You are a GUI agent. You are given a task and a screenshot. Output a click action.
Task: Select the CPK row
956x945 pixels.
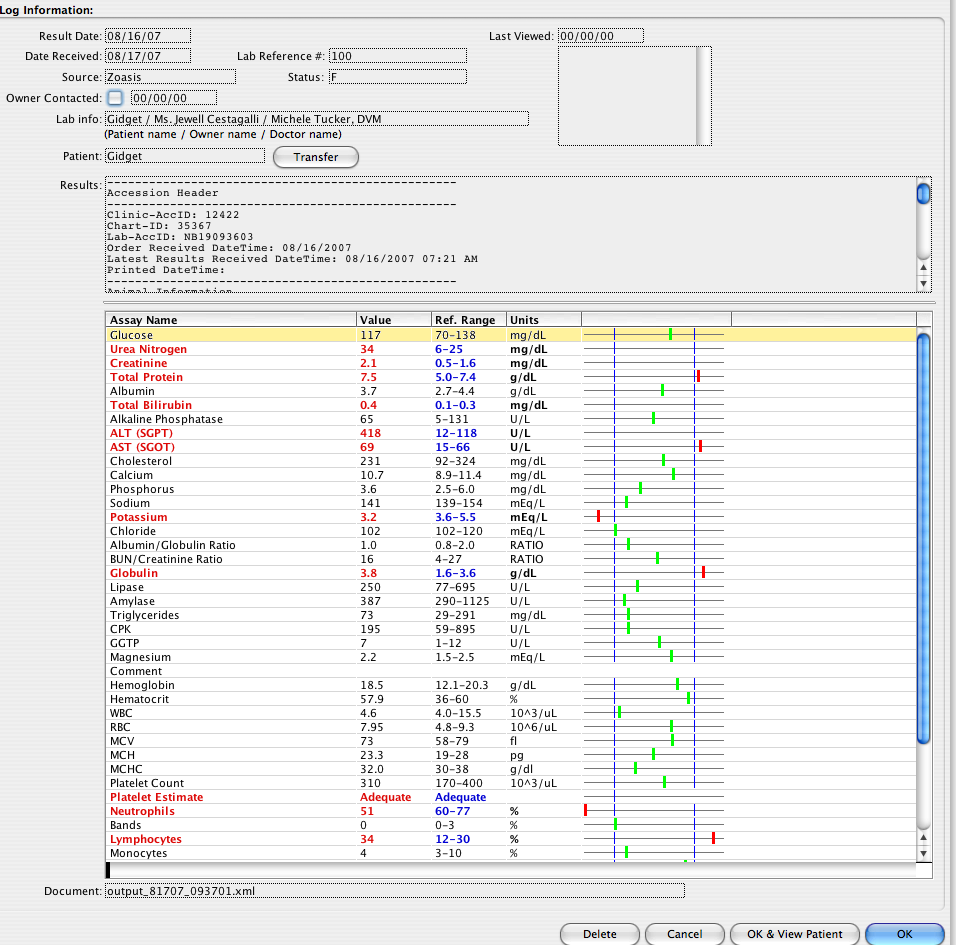pos(511,629)
